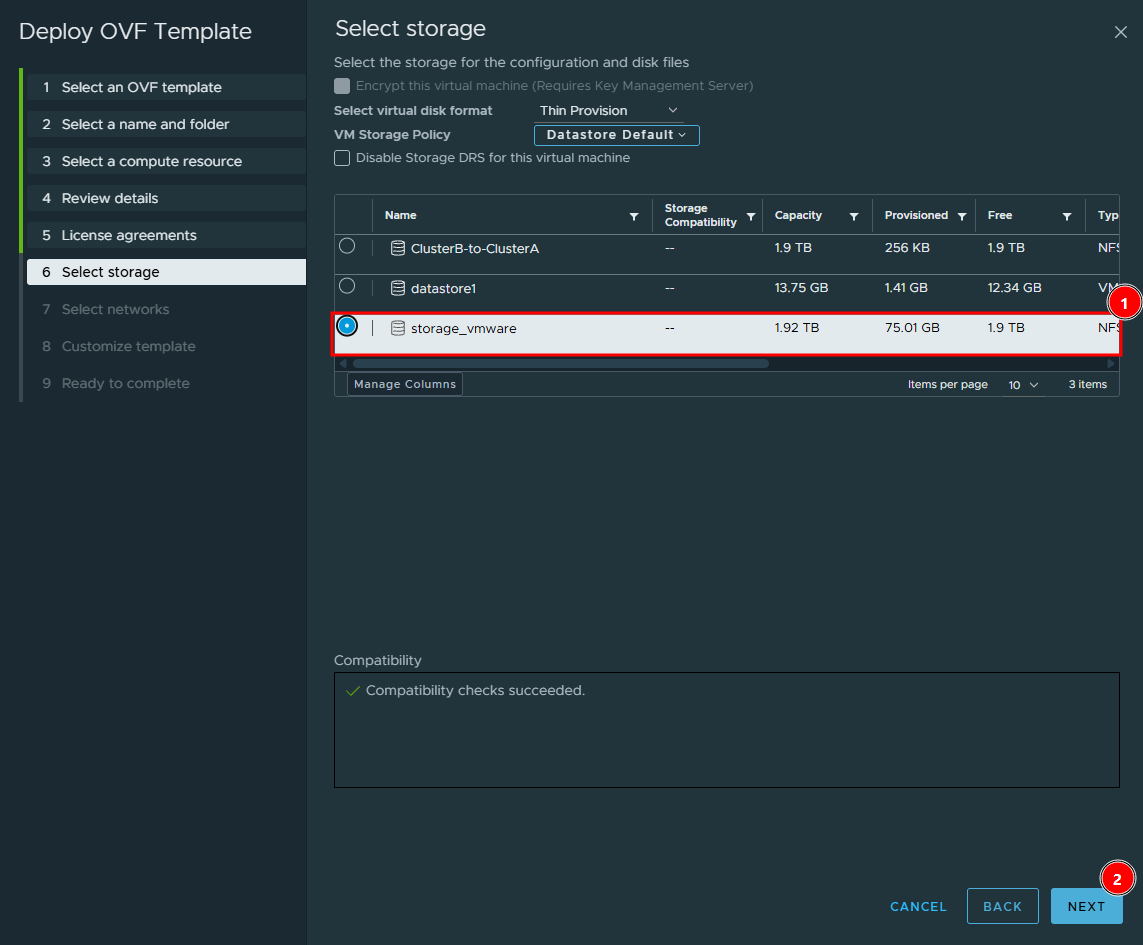Click the Storage Compatibility column filter icon
The image size is (1143, 945).
[750, 217]
